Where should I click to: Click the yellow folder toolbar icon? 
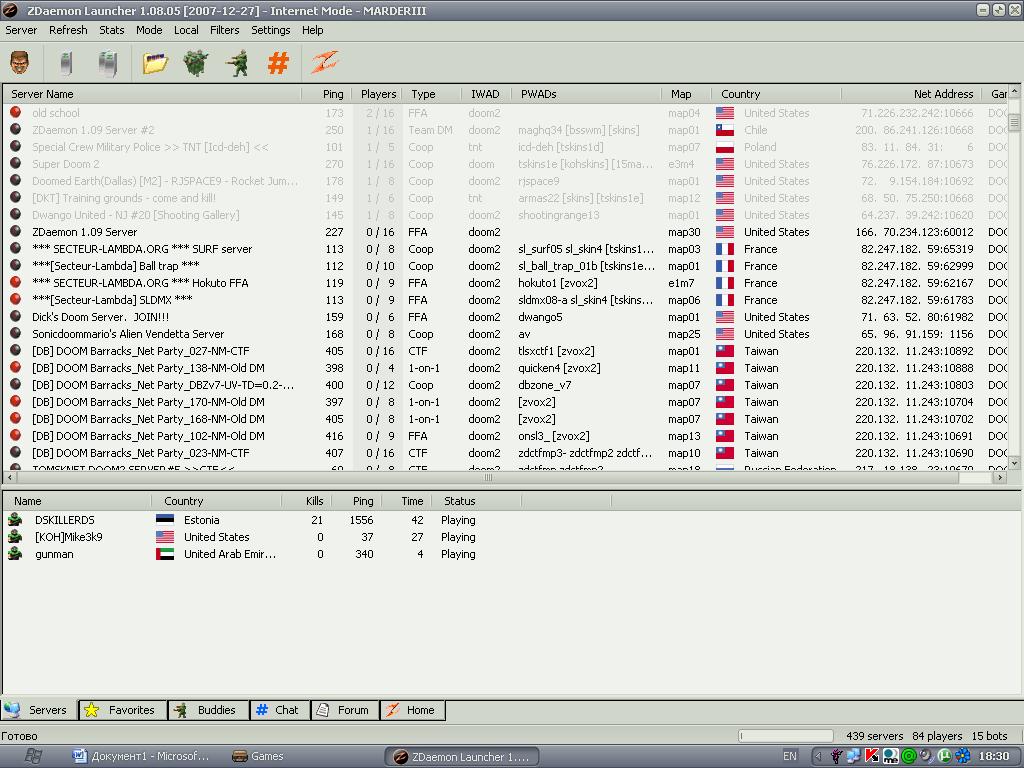(155, 63)
